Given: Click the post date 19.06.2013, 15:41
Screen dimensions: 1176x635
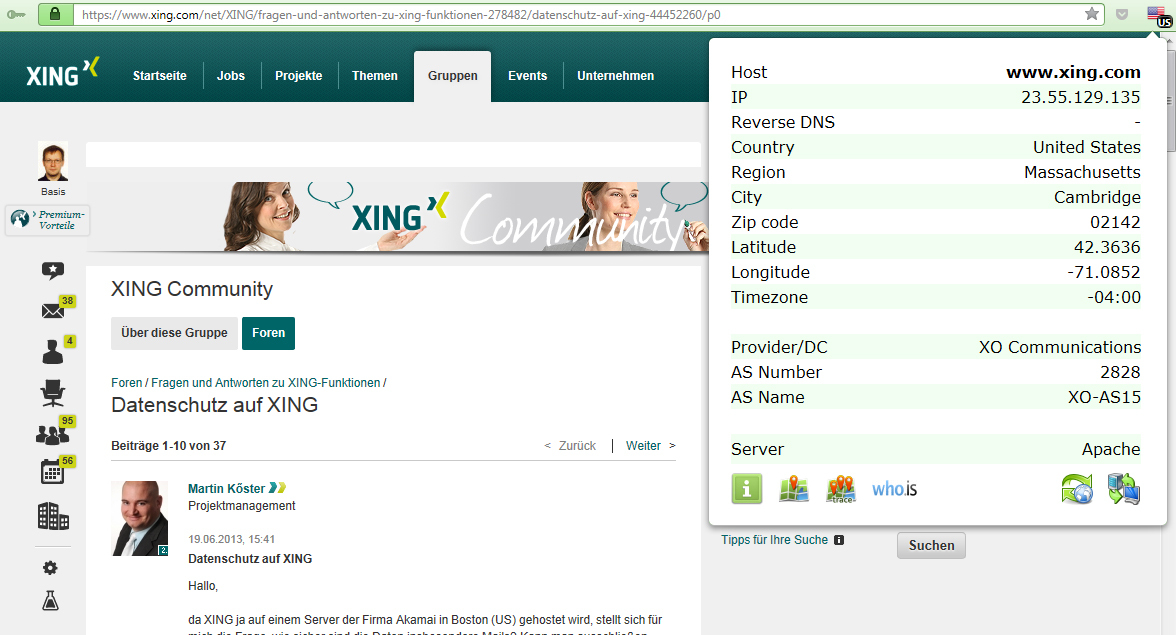Looking at the screenshot, I should [232, 539].
